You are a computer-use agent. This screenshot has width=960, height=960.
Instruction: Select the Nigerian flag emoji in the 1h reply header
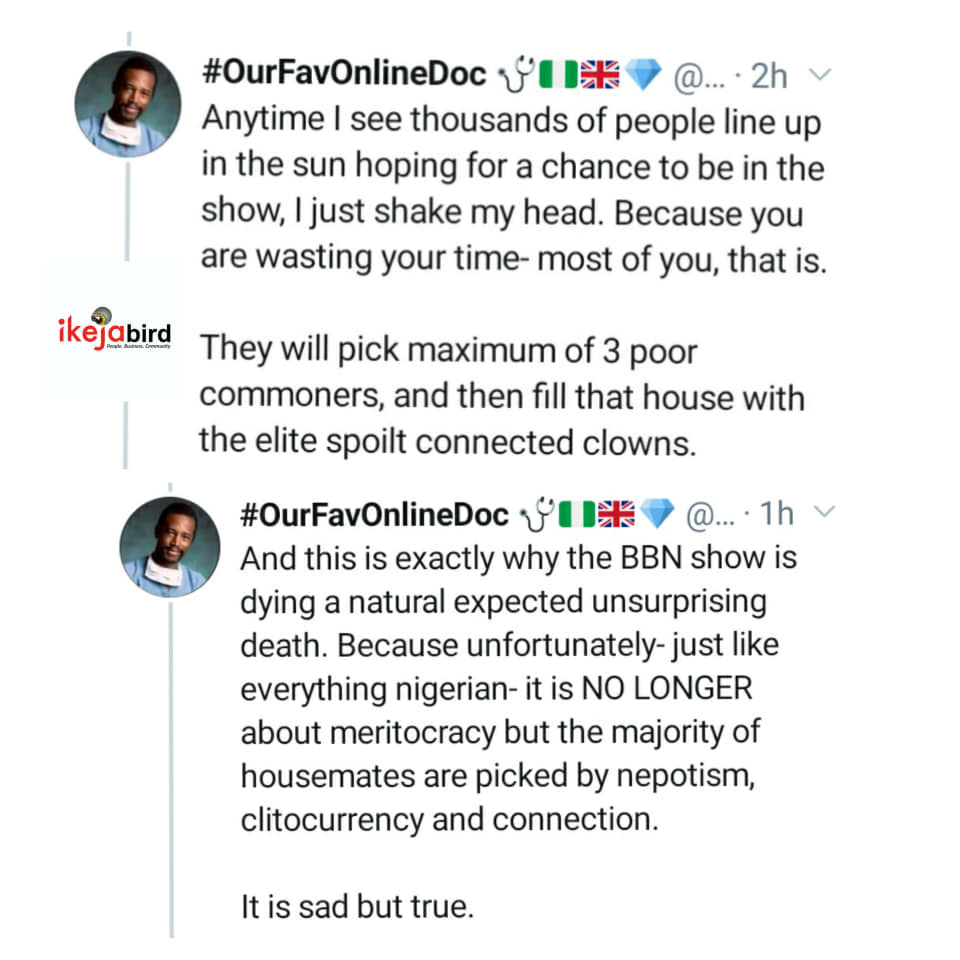tap(575, 514)
